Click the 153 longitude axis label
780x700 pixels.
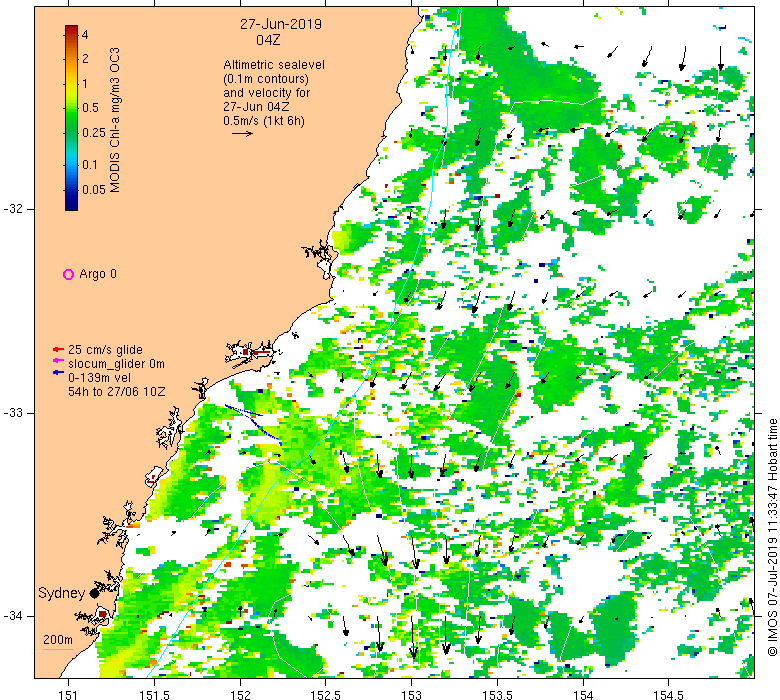tap(411, 695)
